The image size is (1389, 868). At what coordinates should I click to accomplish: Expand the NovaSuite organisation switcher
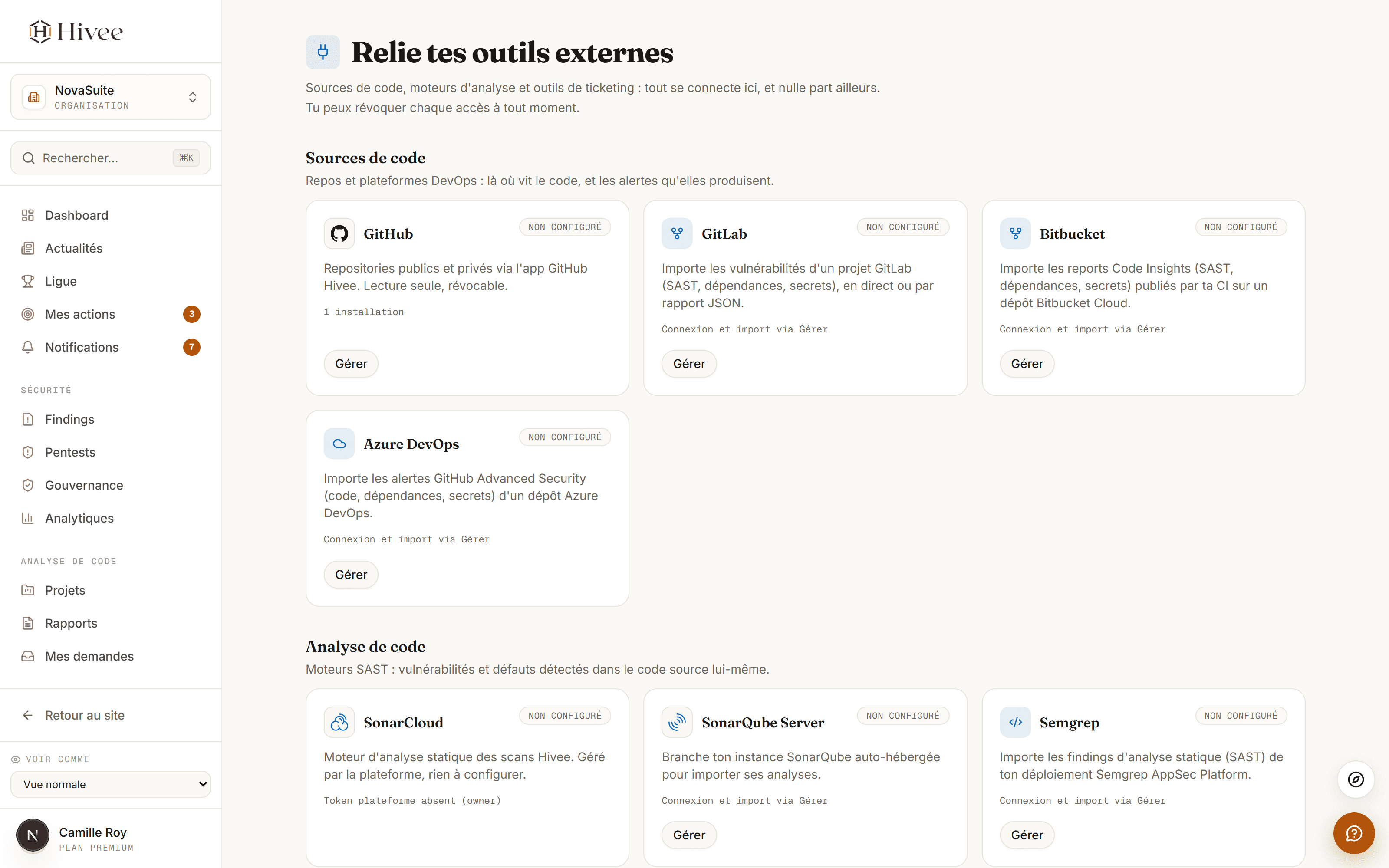tap(111, 97)
